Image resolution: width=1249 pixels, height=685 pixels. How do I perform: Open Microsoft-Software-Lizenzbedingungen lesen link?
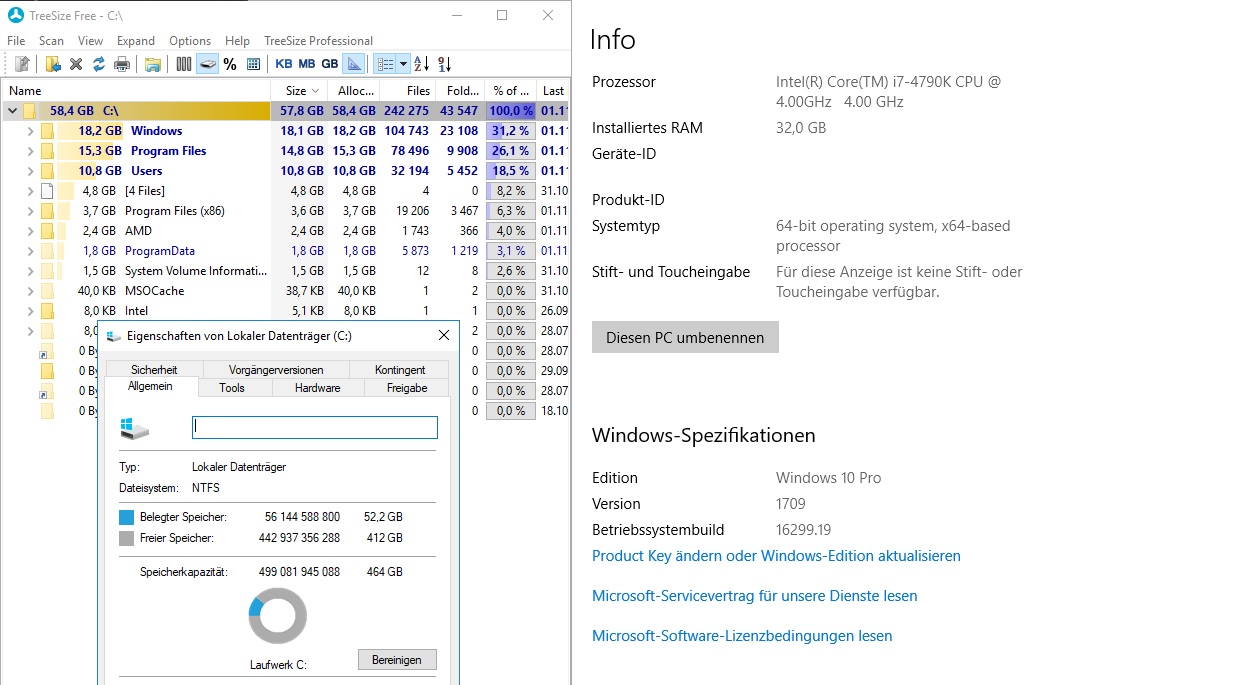[x=742, y=636]
